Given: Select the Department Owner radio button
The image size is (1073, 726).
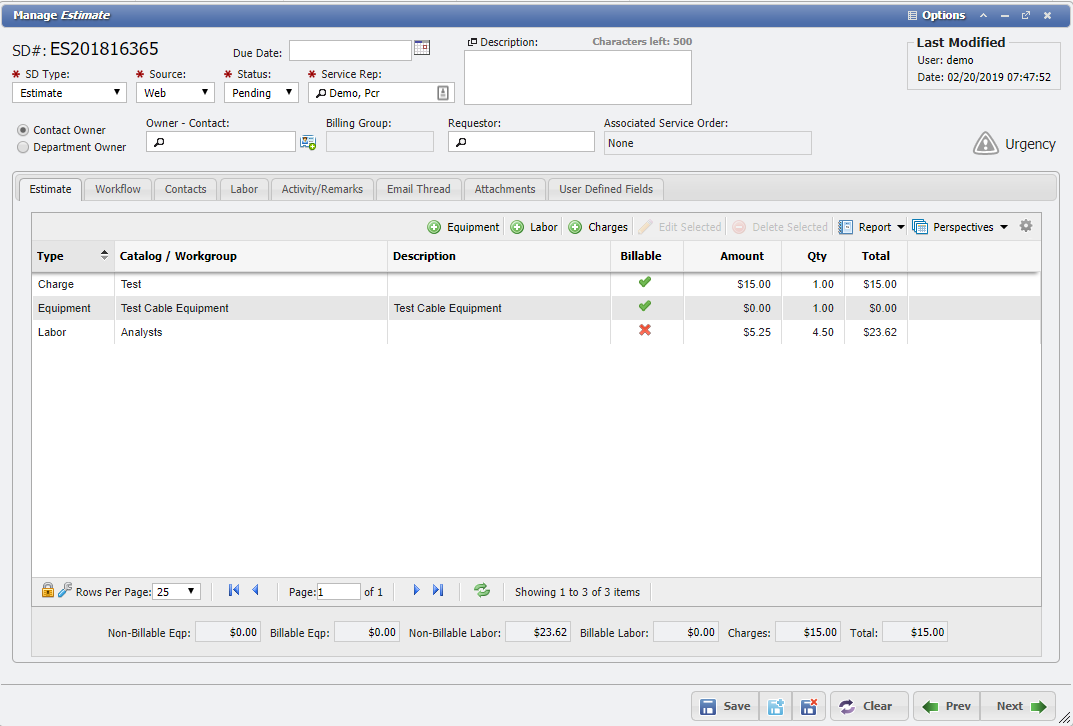Looking at the screenshot, I should [x=23, y=147].
